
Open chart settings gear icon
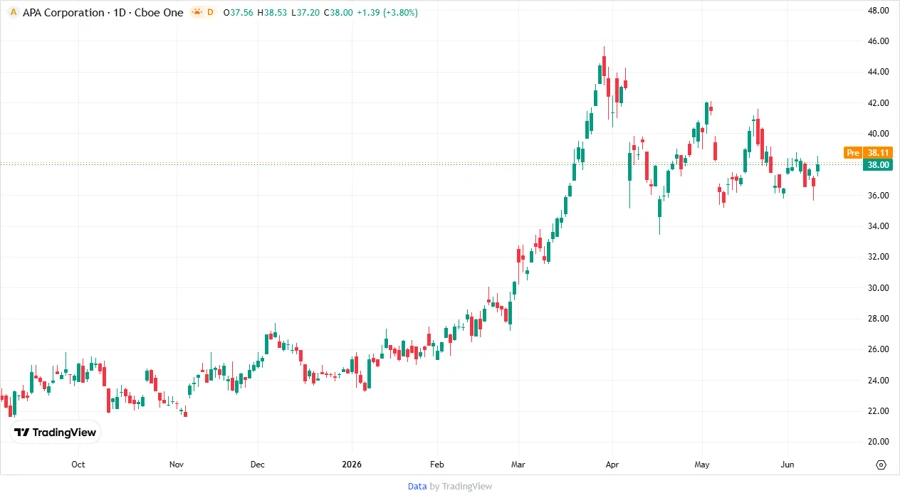click(x=881, y=465)
